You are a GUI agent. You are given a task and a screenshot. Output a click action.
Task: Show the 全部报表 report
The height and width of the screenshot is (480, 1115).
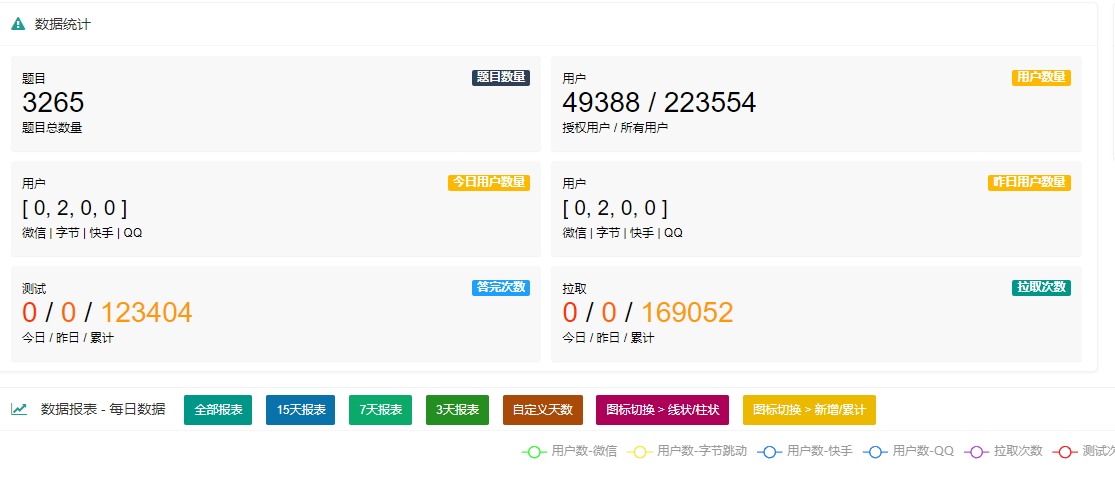pyautogui.click(x=218, y=410)
